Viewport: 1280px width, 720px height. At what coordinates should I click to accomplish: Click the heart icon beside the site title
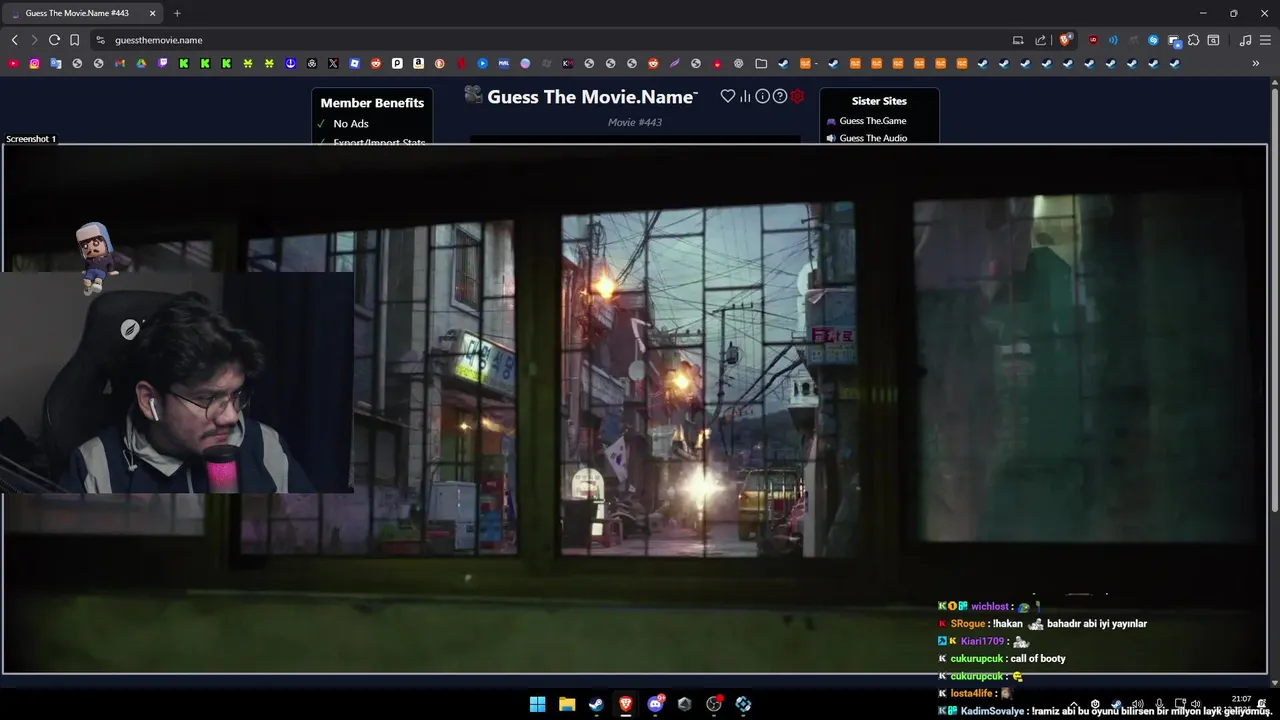coord(728,96)
